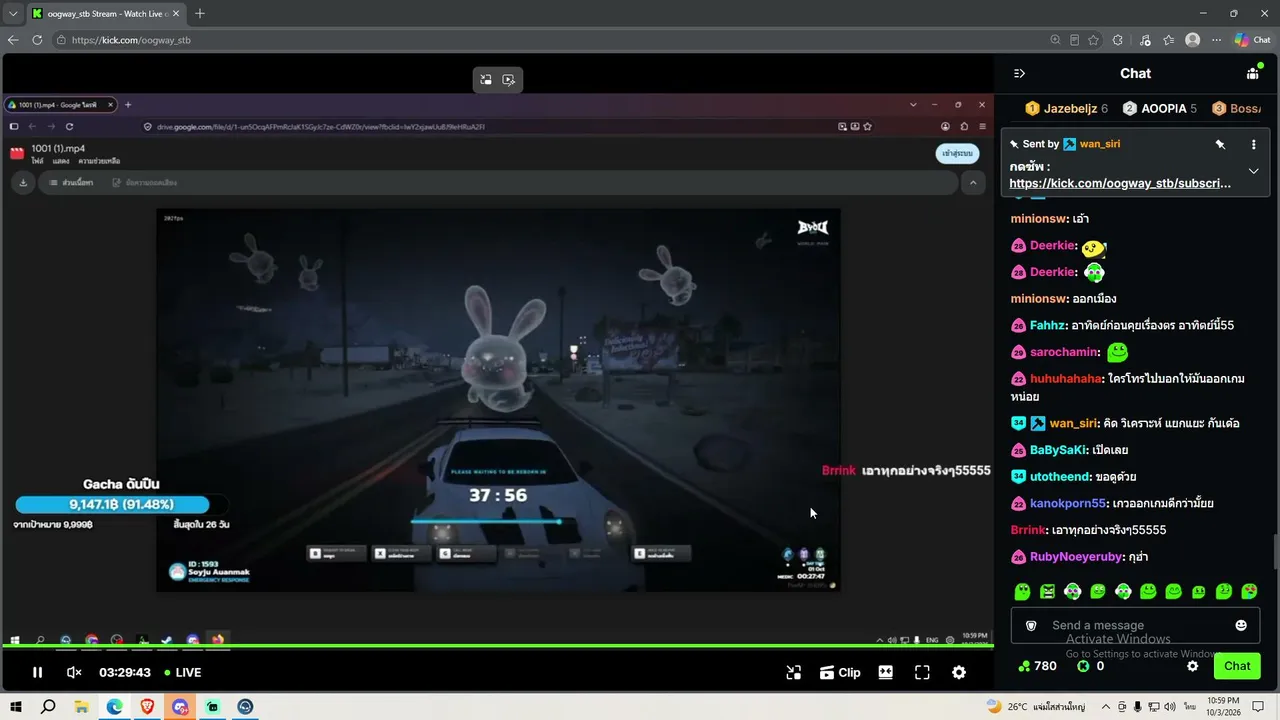The height and width of the screenshot is (720, 1280).
Task: Select the oogway_stb Stream browser tab
Action: pyautogui.click(x=105, y=14)
